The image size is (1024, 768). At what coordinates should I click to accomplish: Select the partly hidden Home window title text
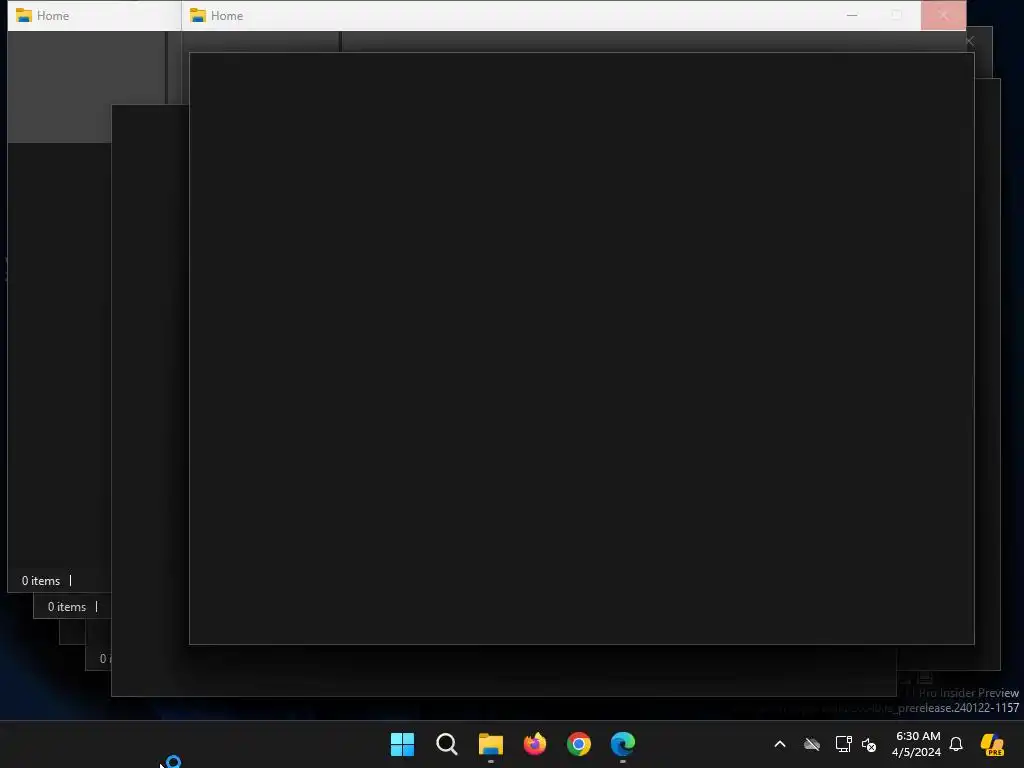click(53, 16)
